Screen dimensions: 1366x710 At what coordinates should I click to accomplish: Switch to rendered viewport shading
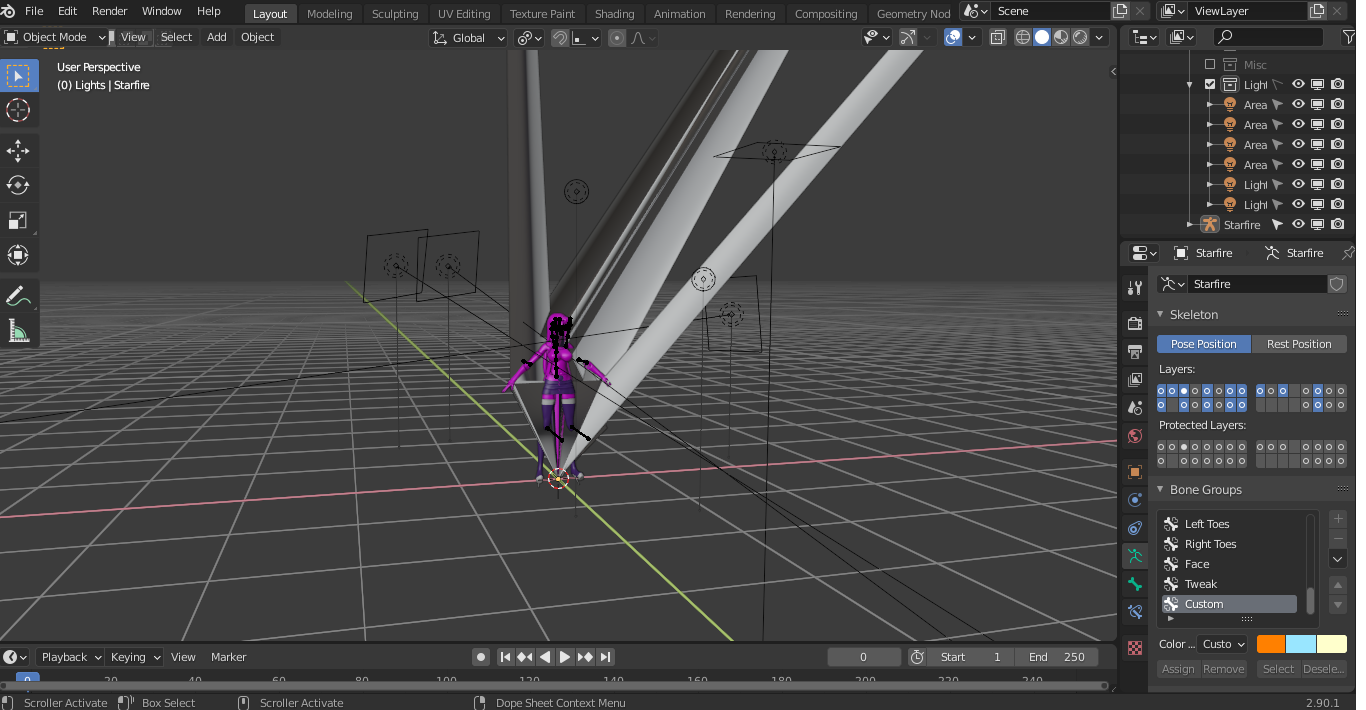pyautogui.click(x=1080, y=37)
